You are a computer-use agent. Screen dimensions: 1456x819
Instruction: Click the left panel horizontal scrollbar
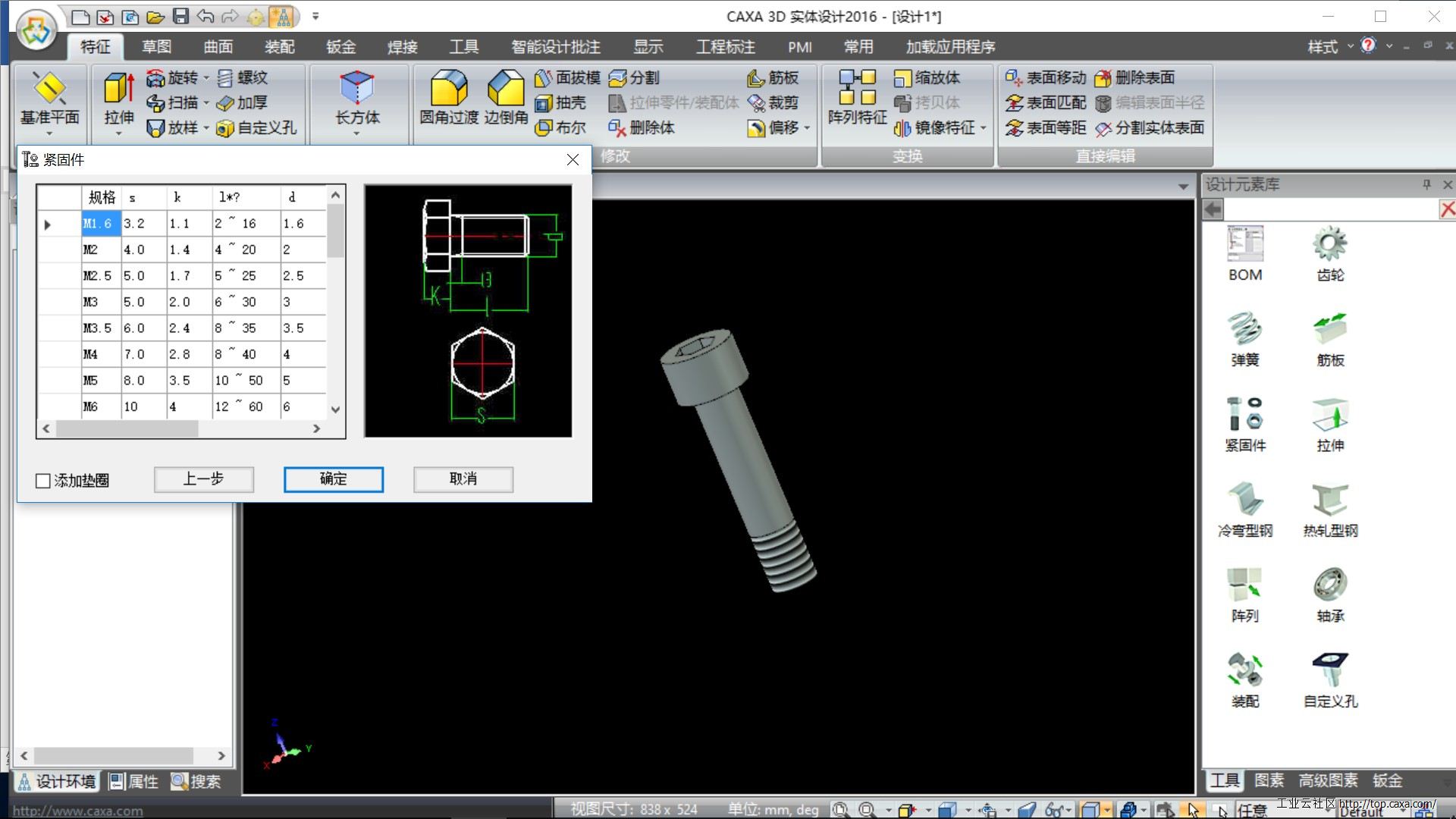click(122, 755)
